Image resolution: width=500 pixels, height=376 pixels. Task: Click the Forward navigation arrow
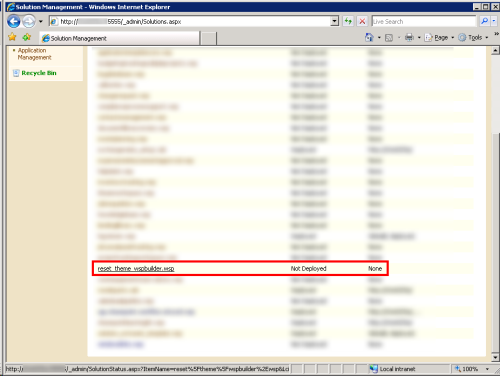29,22
